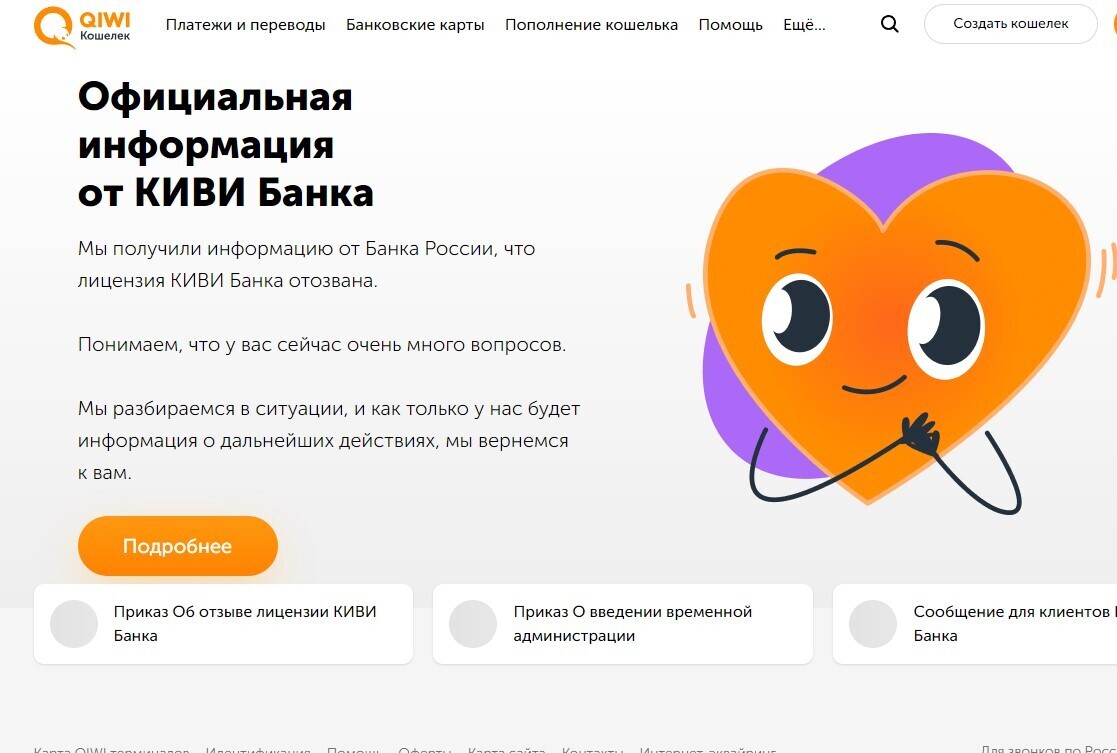The width and height of the screenshot is (1117, 753).
Task: Open Приказ Об отзыве лицензии КИВИ Банка card
Action: coord(223,624)
